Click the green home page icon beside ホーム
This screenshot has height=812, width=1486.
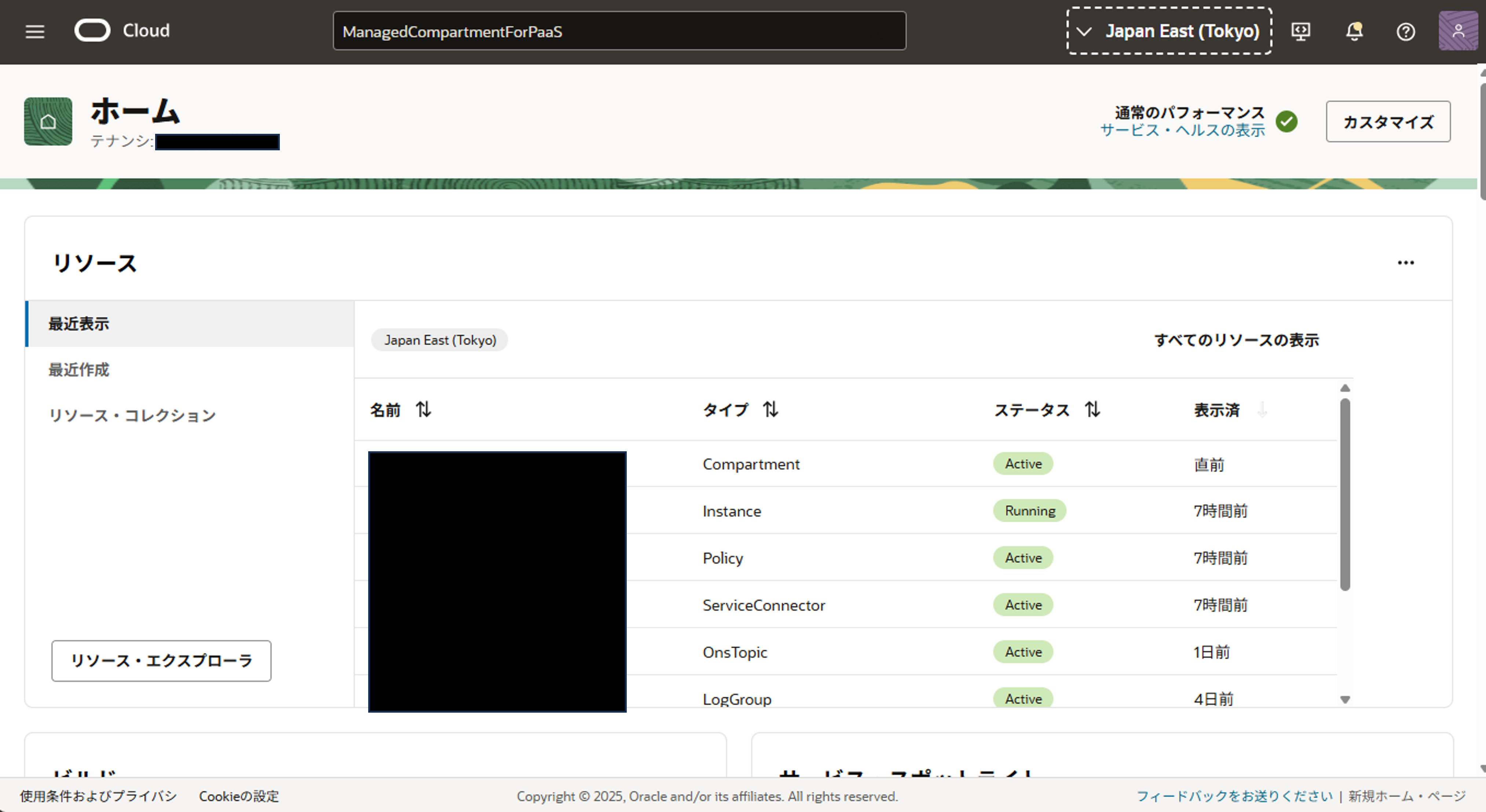click(x=47, y=121)
